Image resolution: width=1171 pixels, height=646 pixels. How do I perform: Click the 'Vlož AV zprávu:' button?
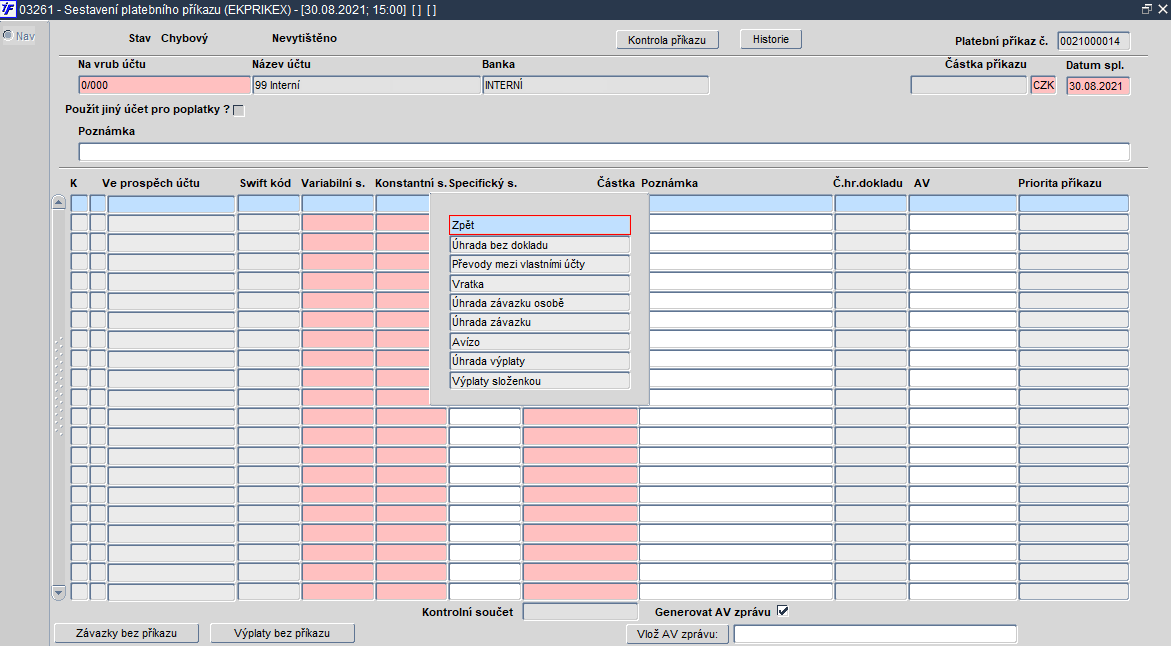coord(677,634)
